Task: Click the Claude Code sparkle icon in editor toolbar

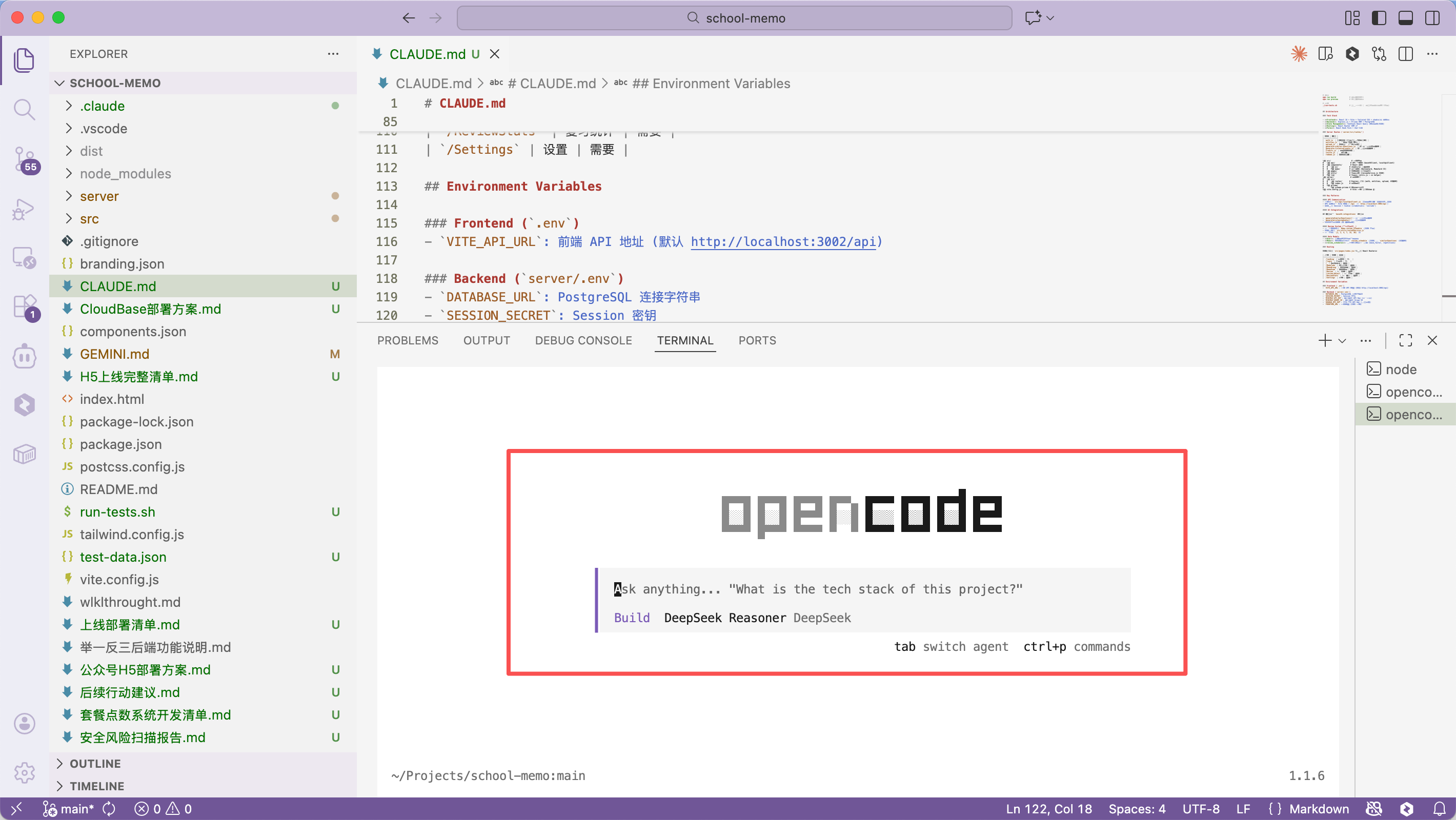Action: tap(1298, 54)
